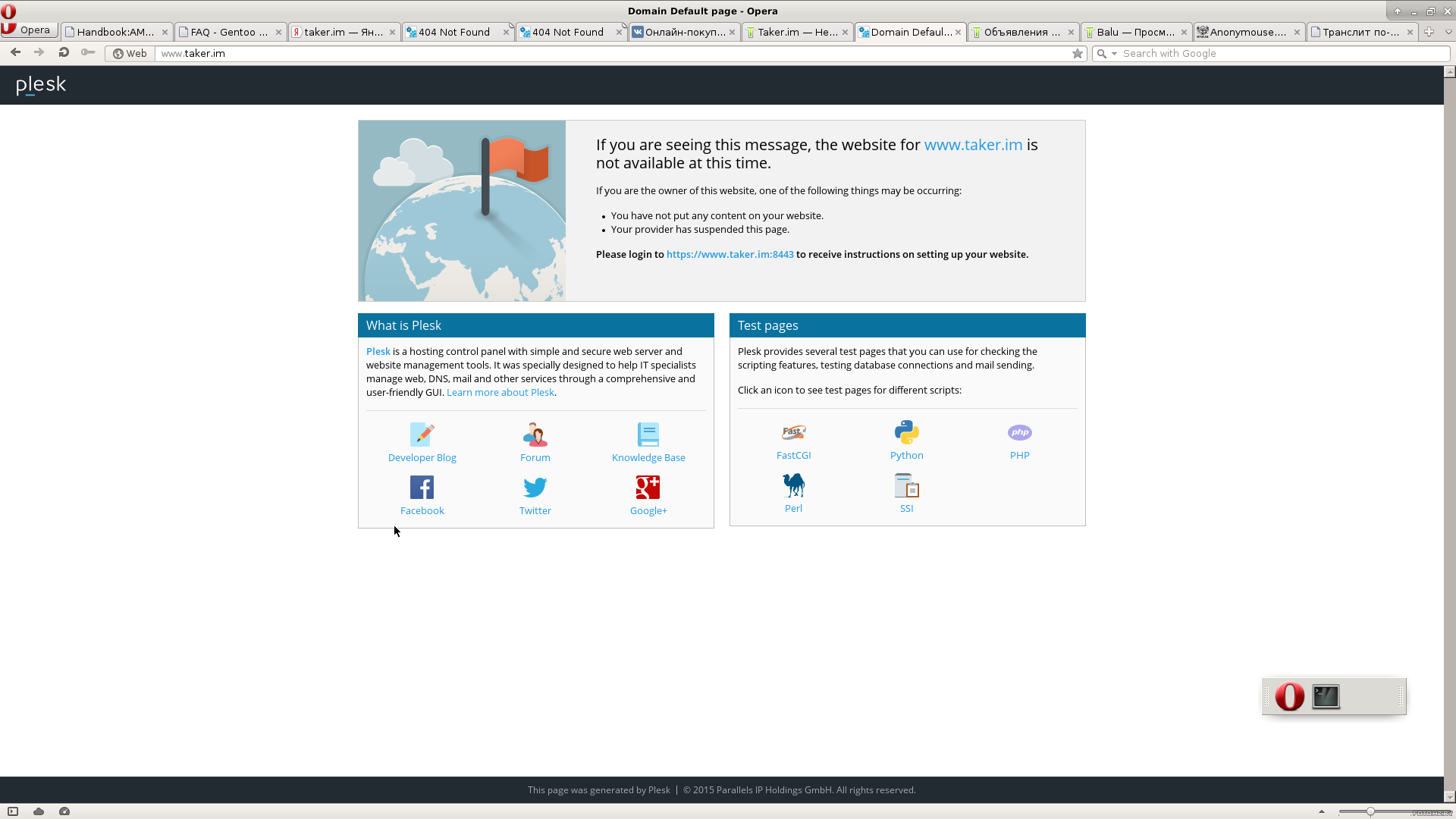Open the FastCGI test page icon

pos(793,432)
